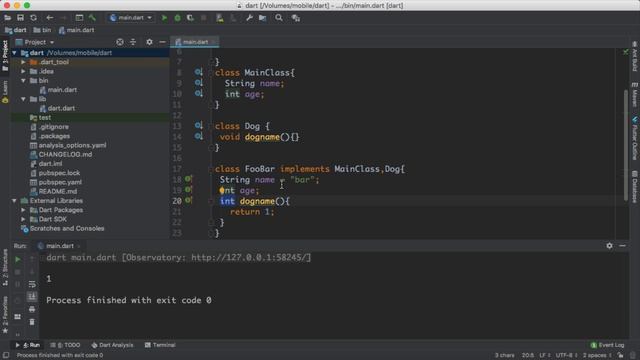640x360 pixels.
Task: Open the Flutter Outline side panel
Action: (x=635, y=138)
